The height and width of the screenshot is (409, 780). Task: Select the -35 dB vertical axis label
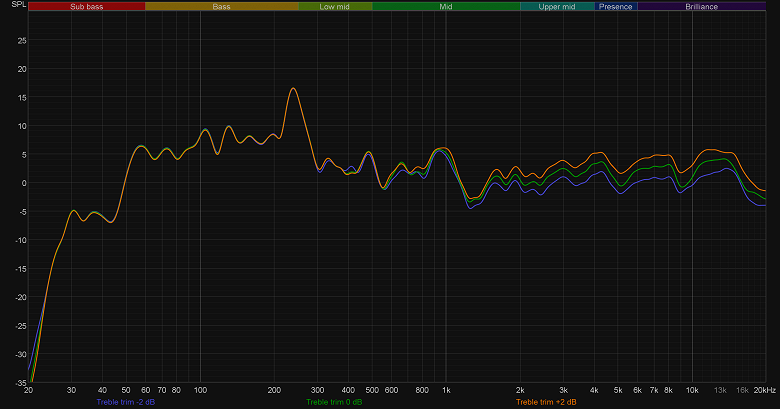pyautogui.click(x=20, y=383)
